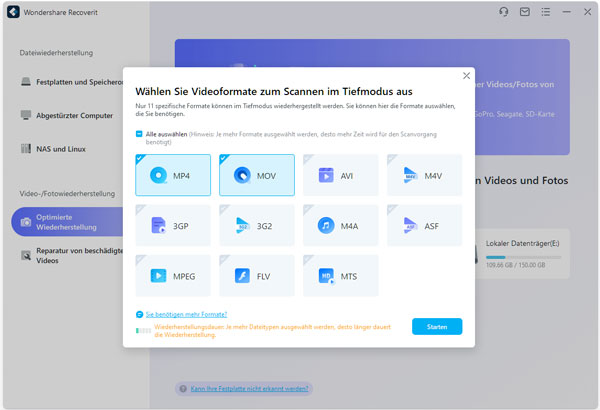Open Kann Ihre Festplatte nicht erkannt werden link
600x410 pixels.
point(249,389)
